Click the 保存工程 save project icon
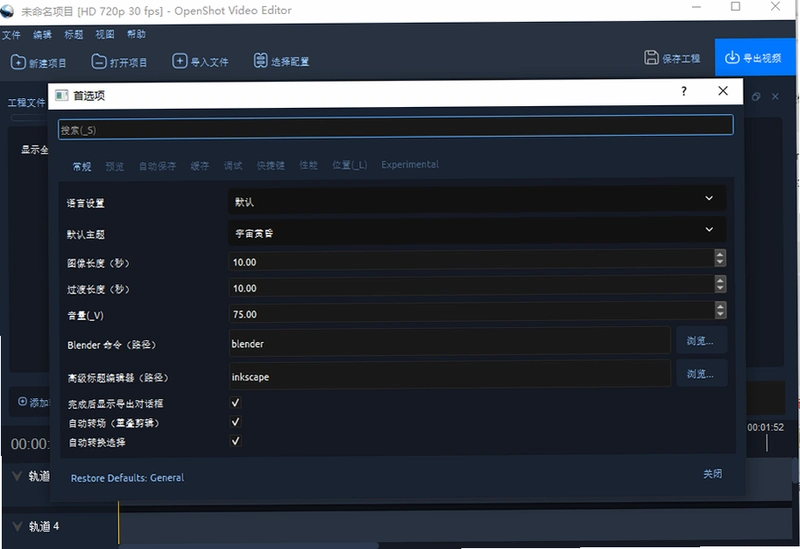This screenshot has height=549, width=800. (x=651, y=57)
